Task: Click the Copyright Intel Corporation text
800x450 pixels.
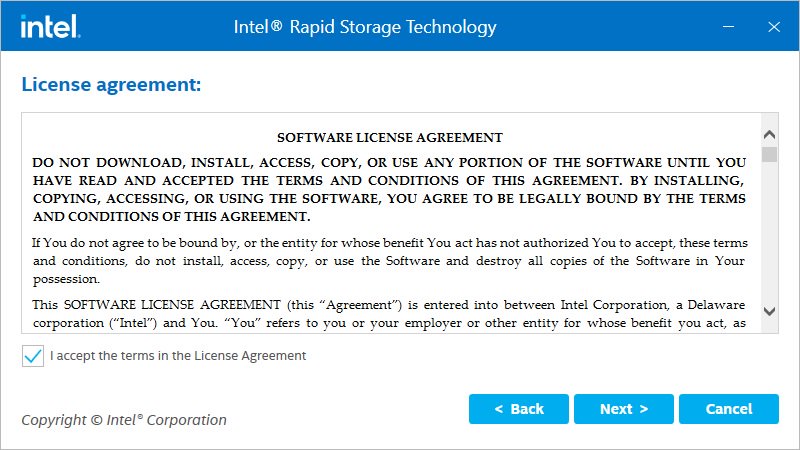Action: tap(124, 420)
